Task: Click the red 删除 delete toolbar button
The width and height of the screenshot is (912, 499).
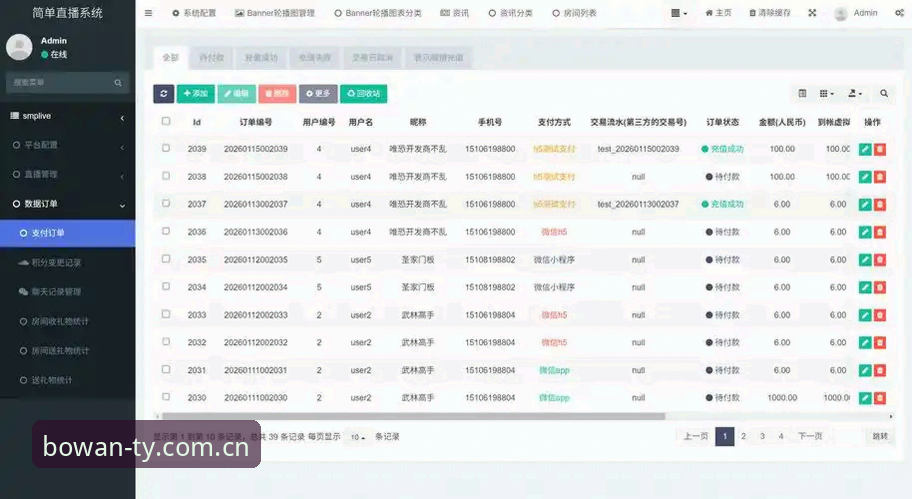Action: pyautogui.click(x=277, y=94)
